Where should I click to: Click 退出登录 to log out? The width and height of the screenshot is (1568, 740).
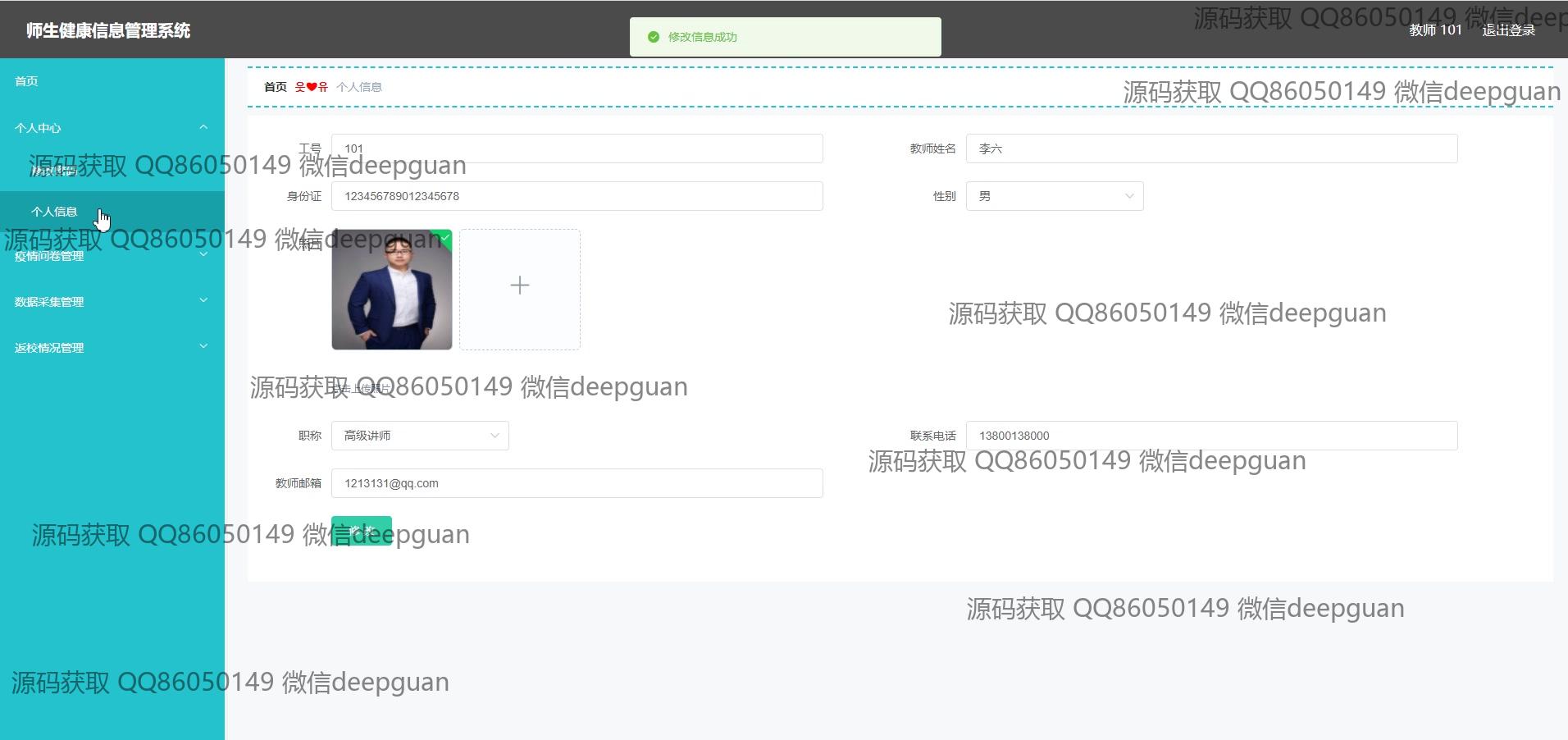(1508, 30)
